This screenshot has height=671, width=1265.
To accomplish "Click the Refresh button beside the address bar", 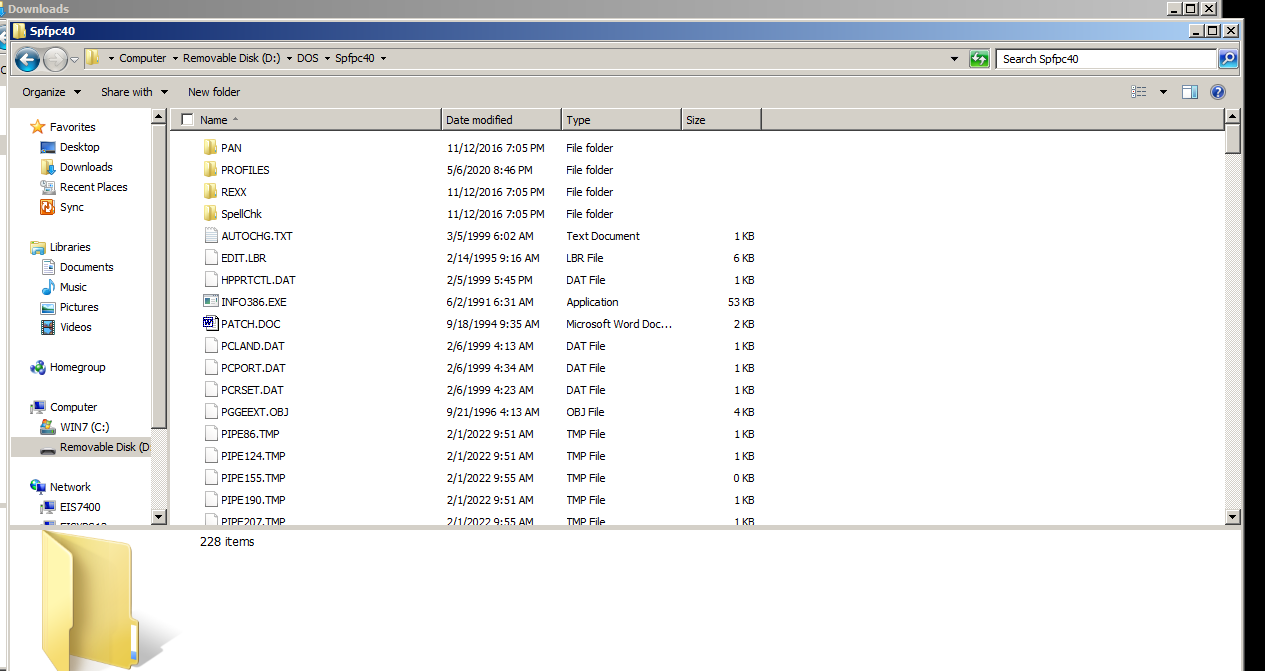I will pos(979,59).
